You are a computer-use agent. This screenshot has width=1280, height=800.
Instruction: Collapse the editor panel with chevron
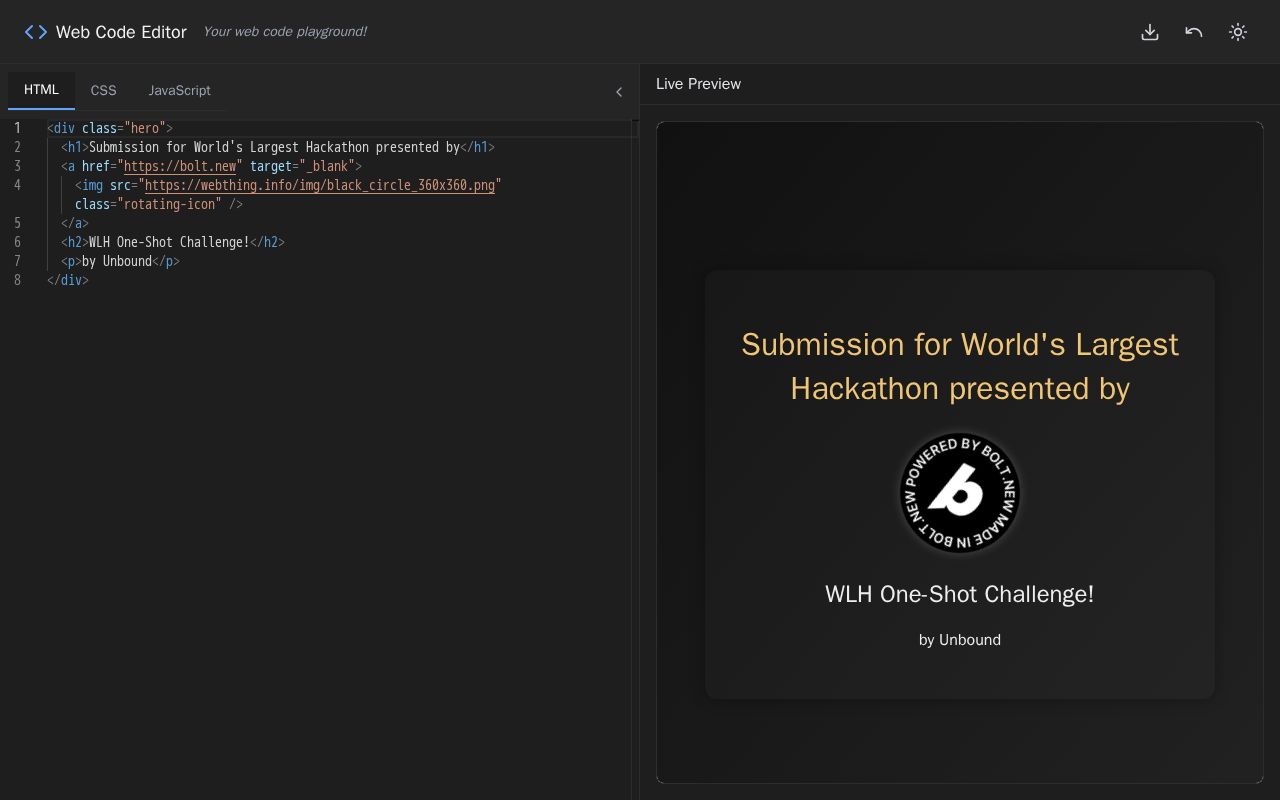pos(619,92)
